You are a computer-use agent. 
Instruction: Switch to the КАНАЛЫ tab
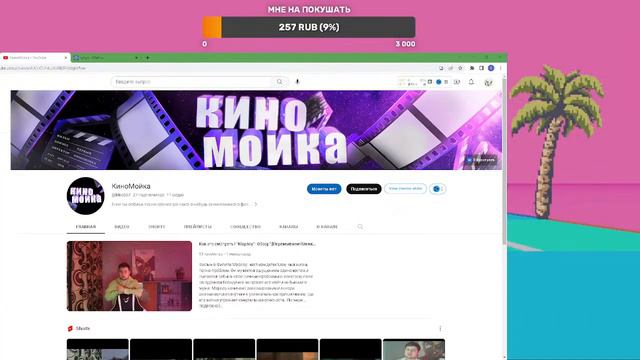[289, 227]
